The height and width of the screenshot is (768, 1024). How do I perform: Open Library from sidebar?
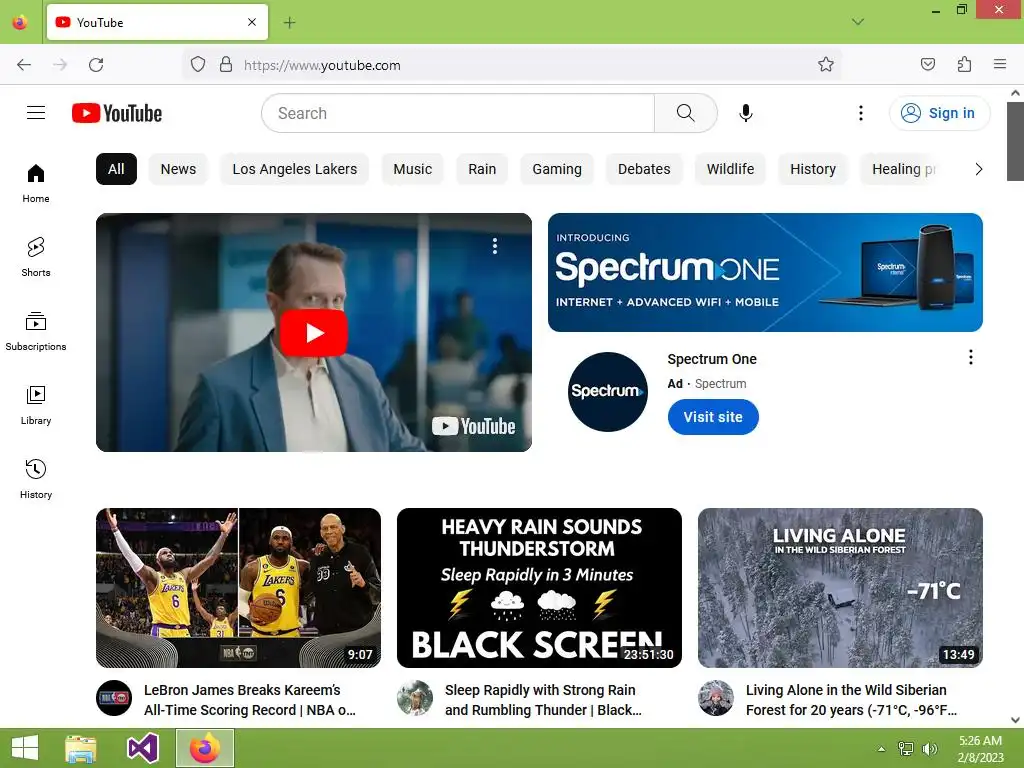[36, 406]
